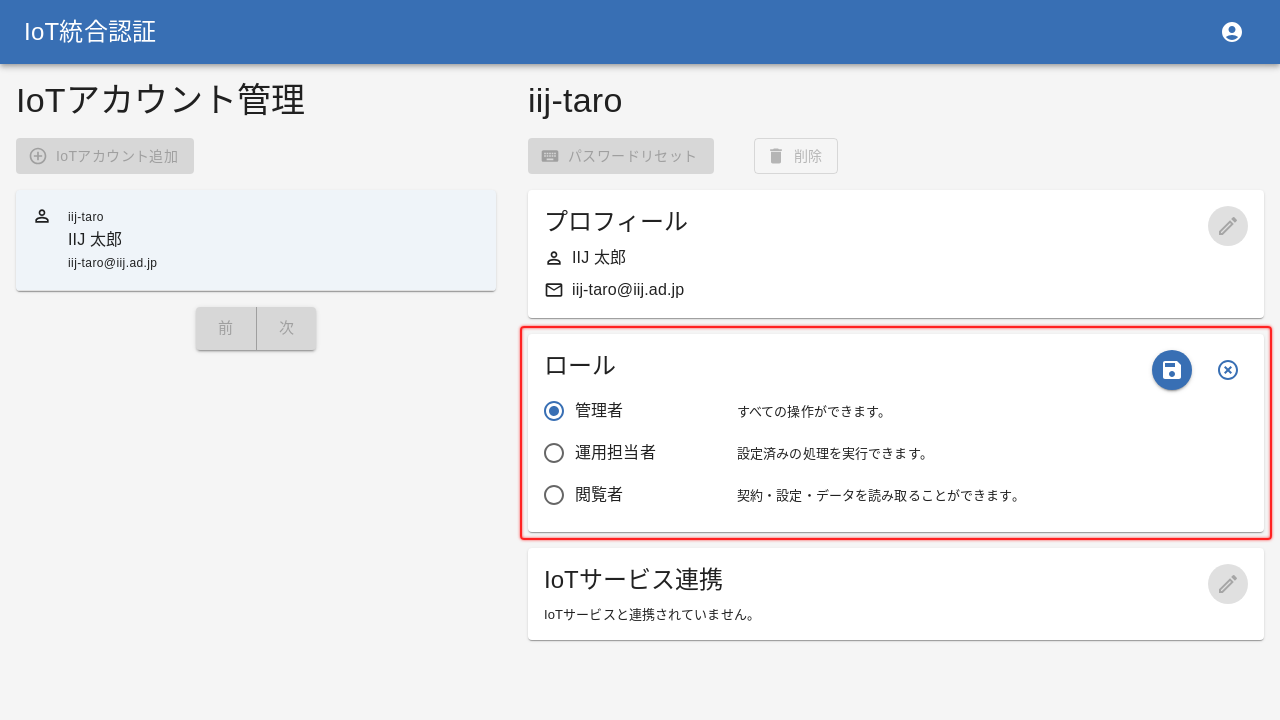Edit IoTサービス連携 with the pencil icon
The image size is (1280, 720).
click(x=1228, y=584)
